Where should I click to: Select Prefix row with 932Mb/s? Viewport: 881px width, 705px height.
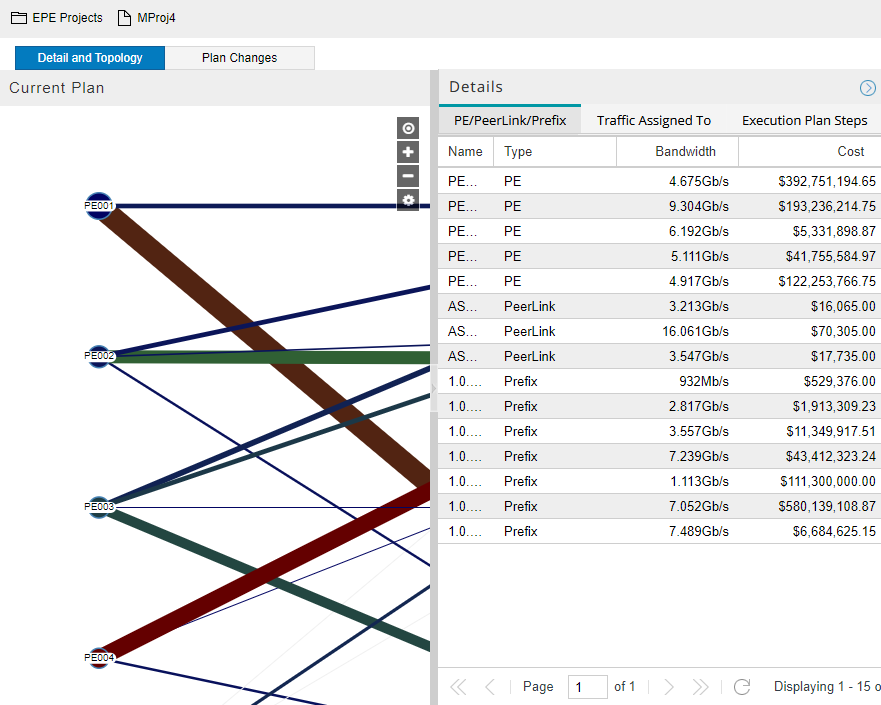pyautogui.click(x=660, y=381)
